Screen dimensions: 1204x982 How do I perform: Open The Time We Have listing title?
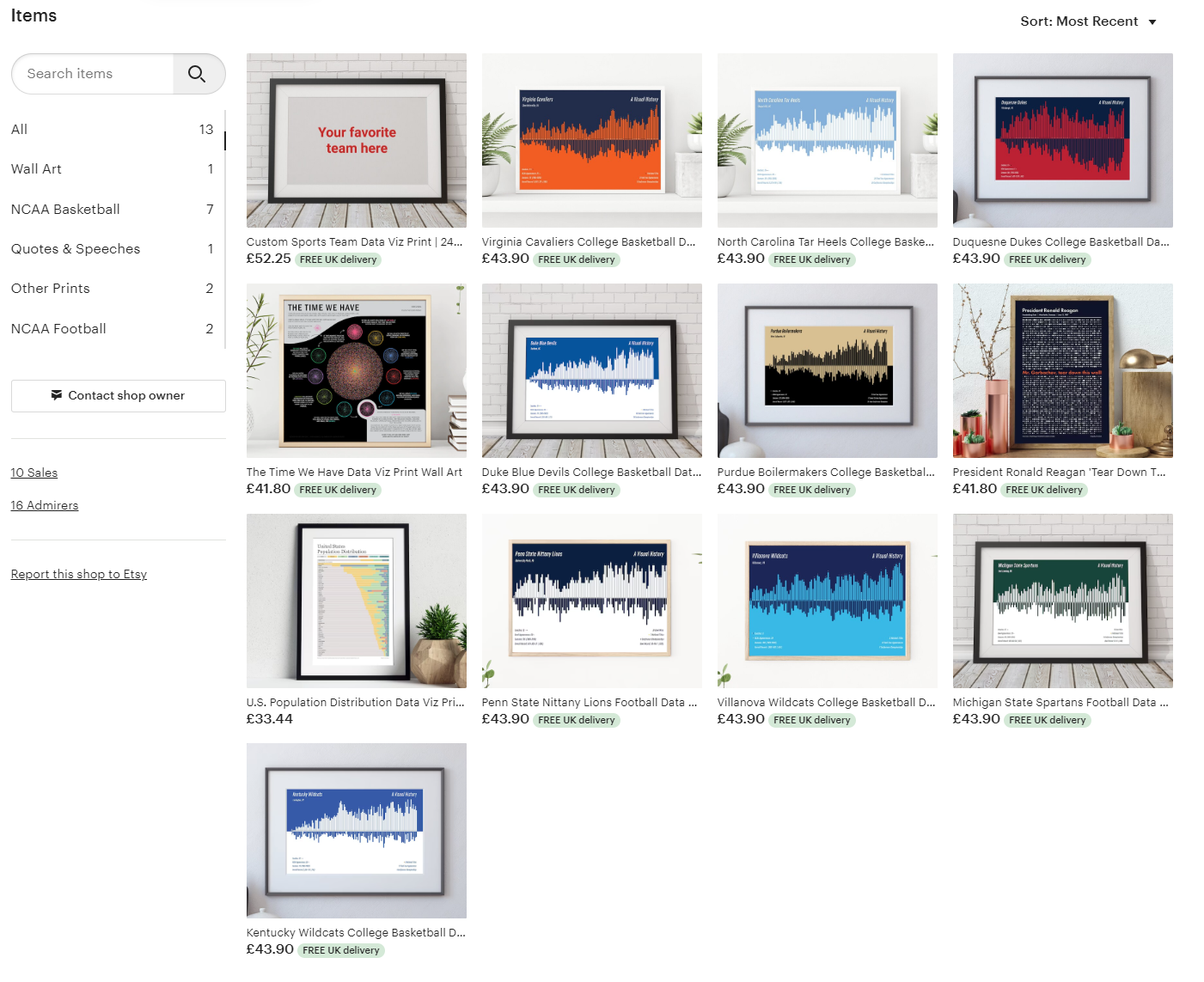click(x=354, y=472)
